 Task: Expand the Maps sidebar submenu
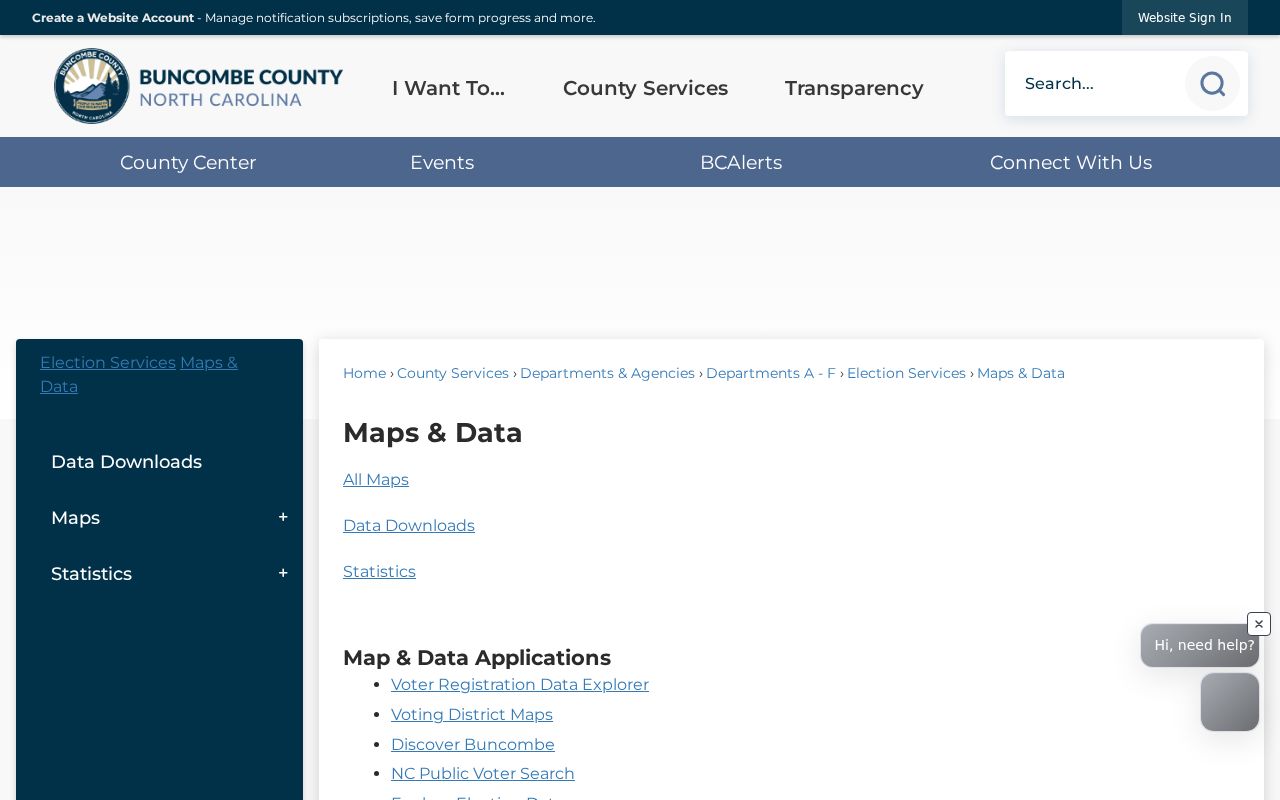(283, 517)
